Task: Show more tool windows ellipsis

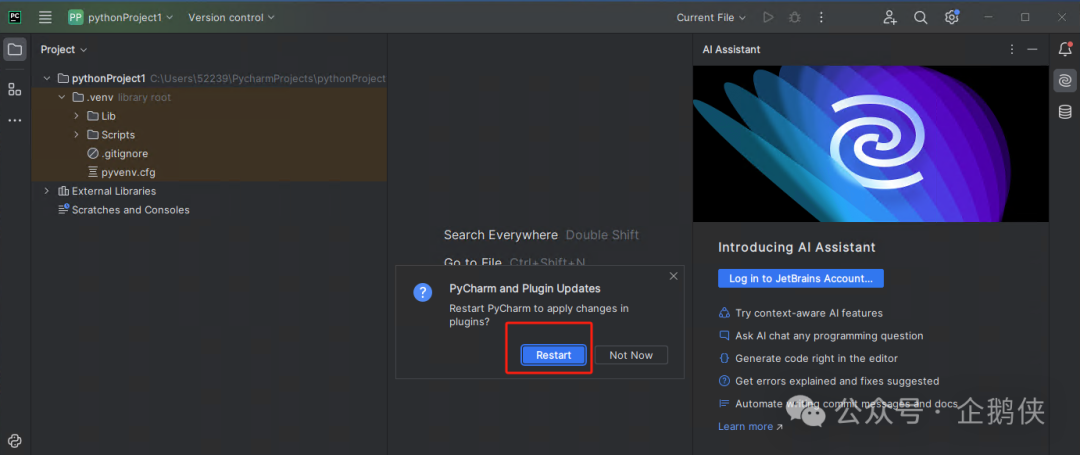Action: (x=15, y=120)
